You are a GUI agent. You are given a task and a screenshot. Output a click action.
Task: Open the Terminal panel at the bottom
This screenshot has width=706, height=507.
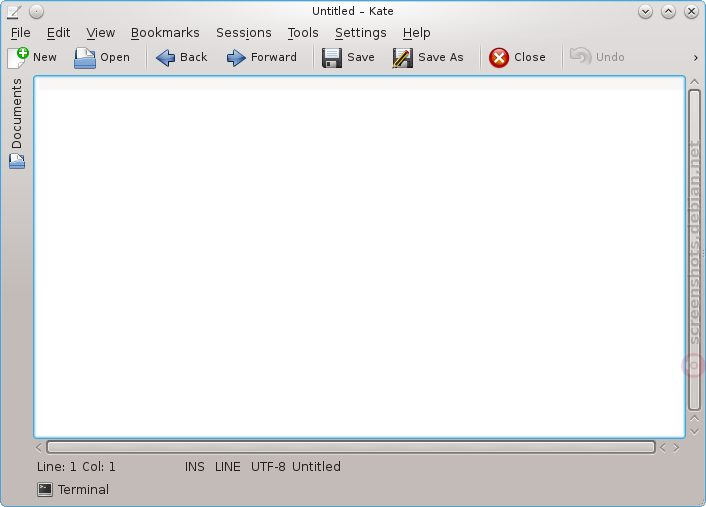pos(73,489)
